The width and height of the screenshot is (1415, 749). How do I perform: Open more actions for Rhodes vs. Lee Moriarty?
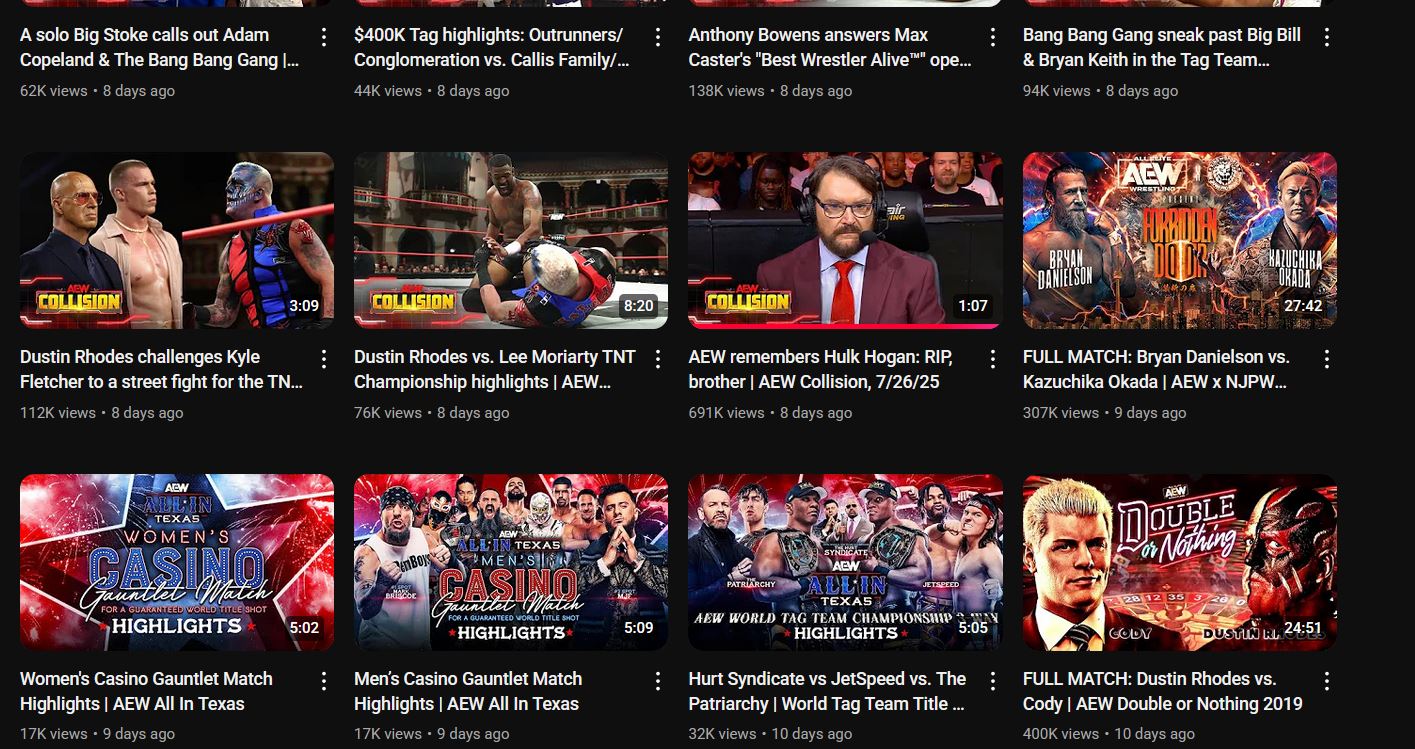click(658, 360)
